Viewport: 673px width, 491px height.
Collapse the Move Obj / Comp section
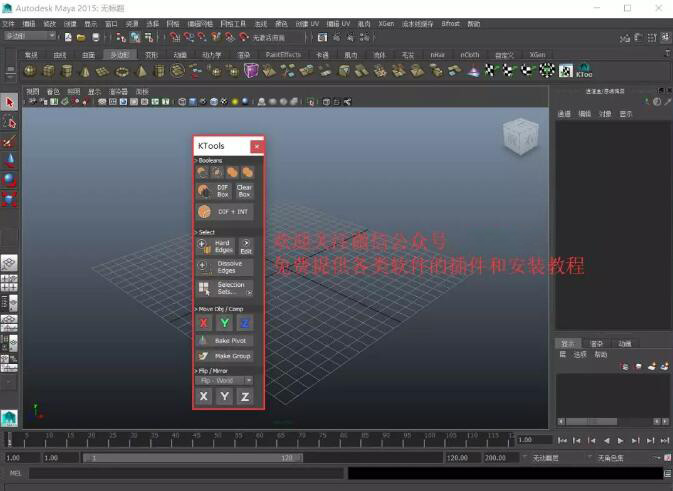[219, 309]
